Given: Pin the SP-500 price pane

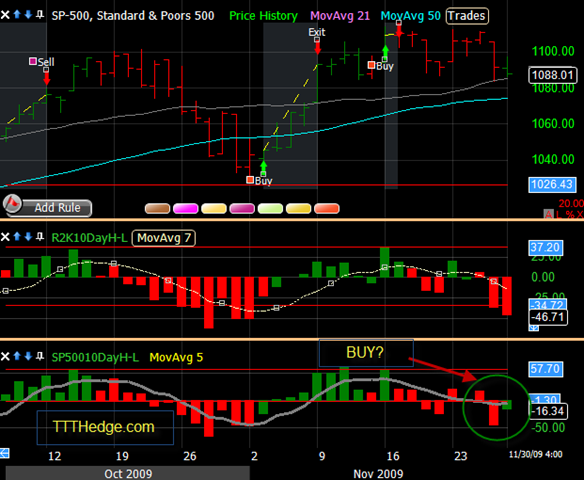Looking at the screenshot, I should click(39, 15).
